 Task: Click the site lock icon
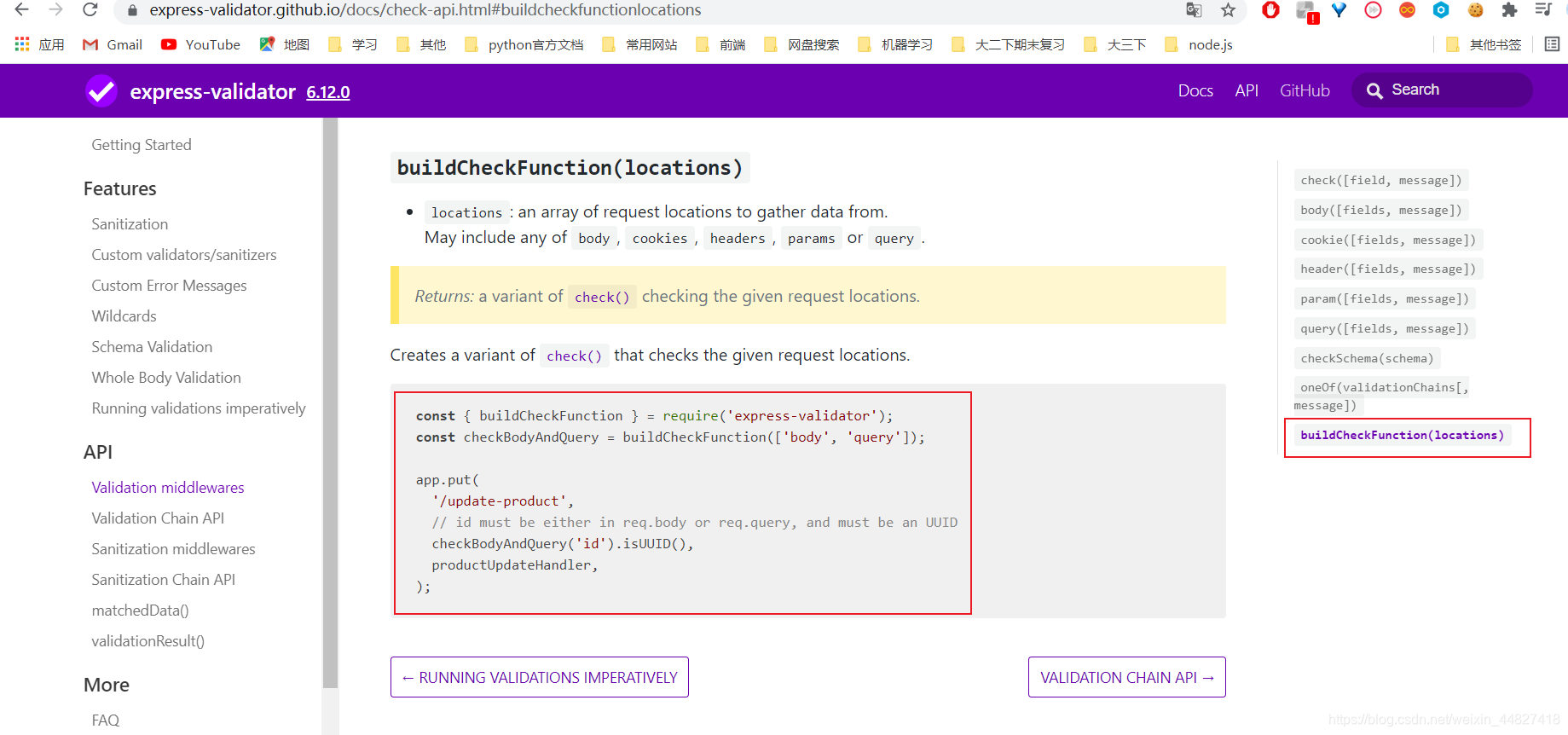pyautogui.click(x=132, y=10)
